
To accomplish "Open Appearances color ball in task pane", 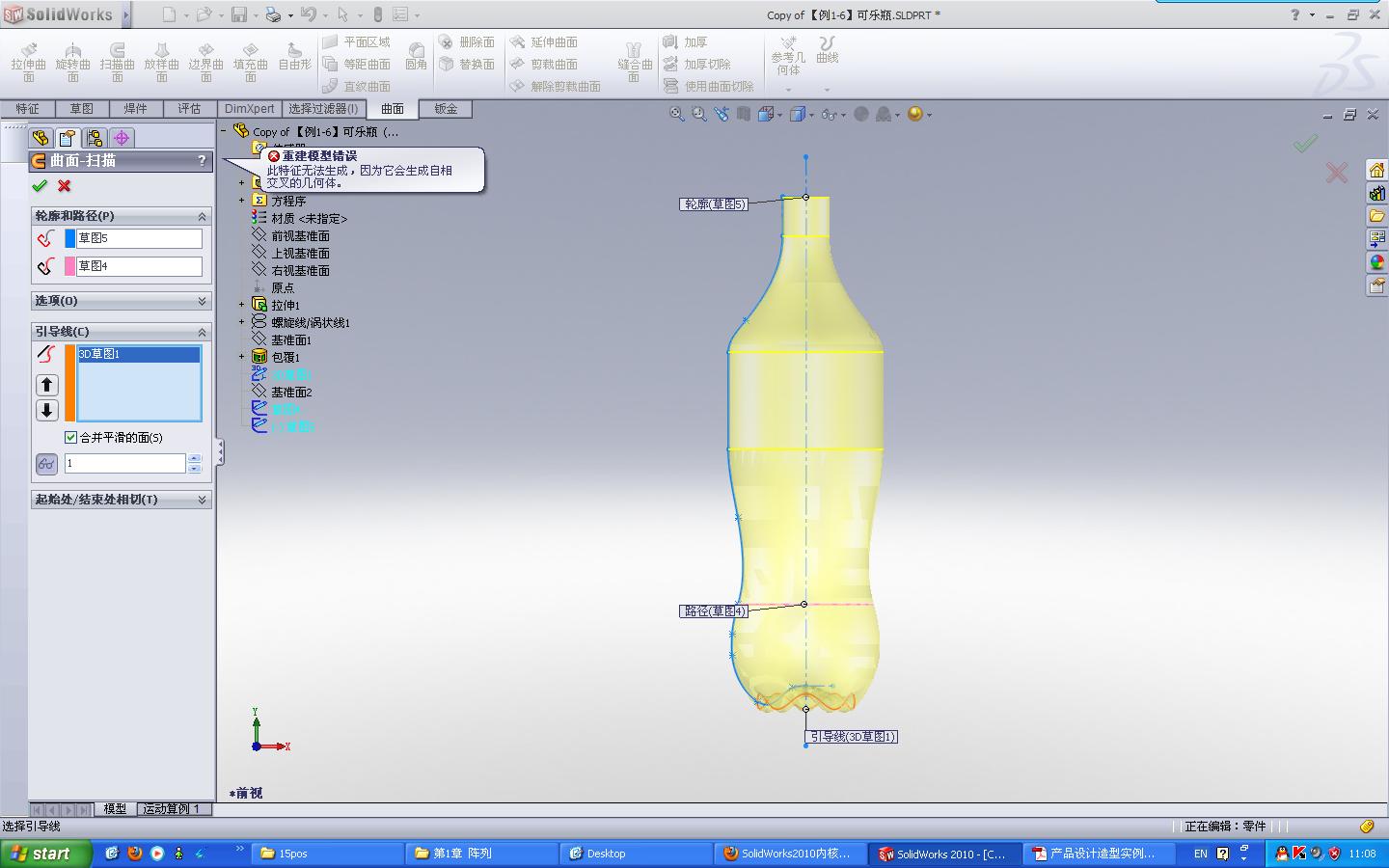I will [1376, 262].
